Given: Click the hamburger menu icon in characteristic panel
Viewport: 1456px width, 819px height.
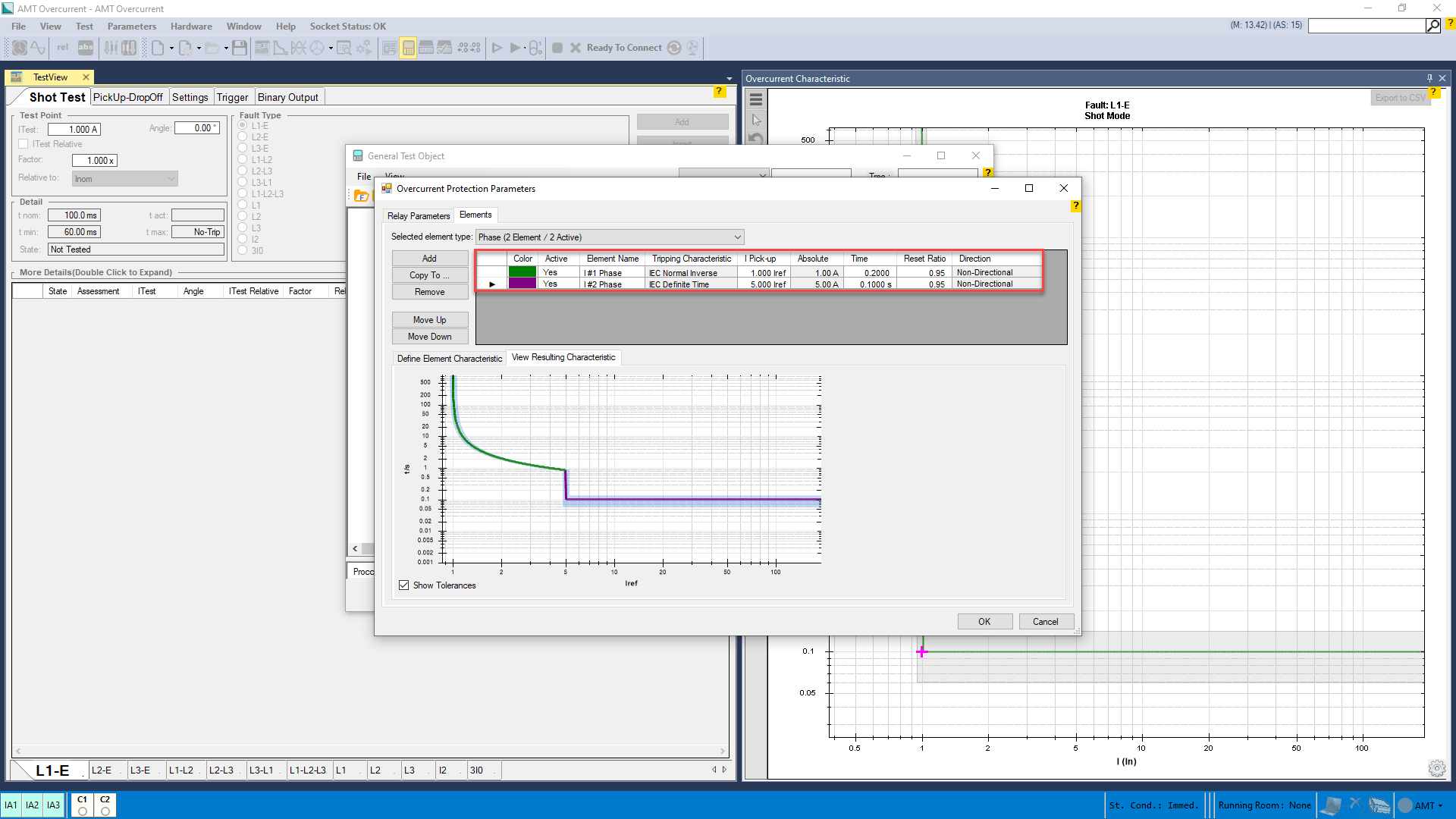Looking at the screenshot, I should pyautogui.click(x=755, y=99).
